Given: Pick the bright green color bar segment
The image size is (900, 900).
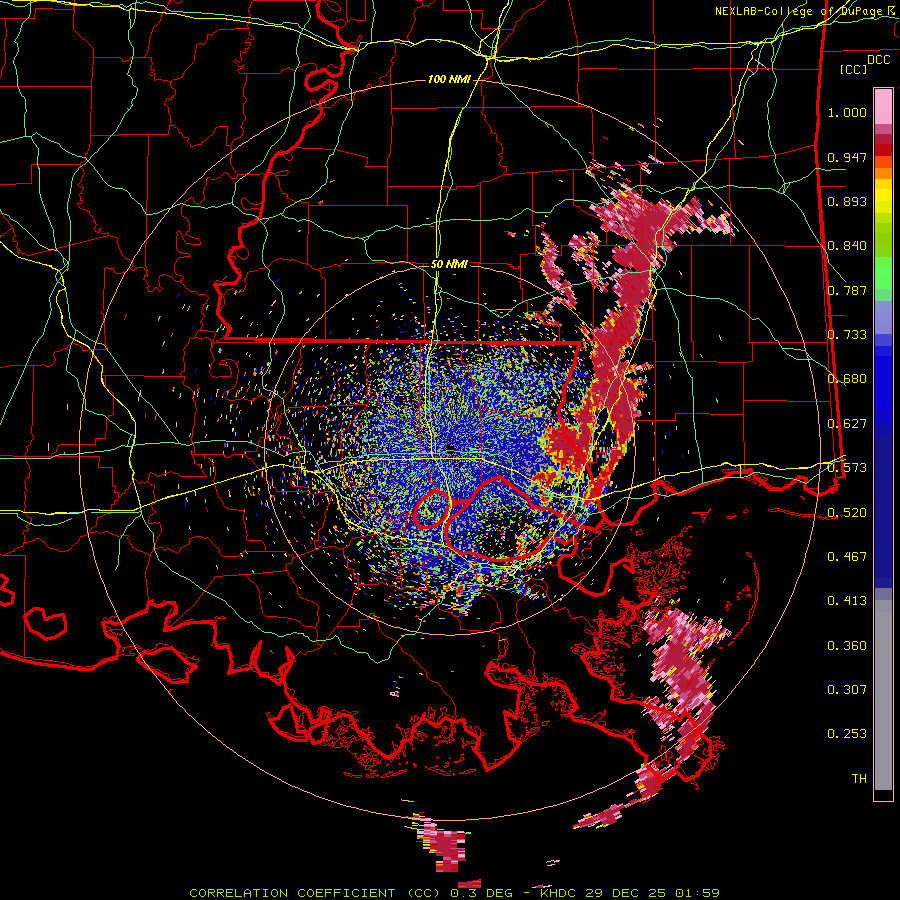Looking at the screenshot, I should pos(883,273).
